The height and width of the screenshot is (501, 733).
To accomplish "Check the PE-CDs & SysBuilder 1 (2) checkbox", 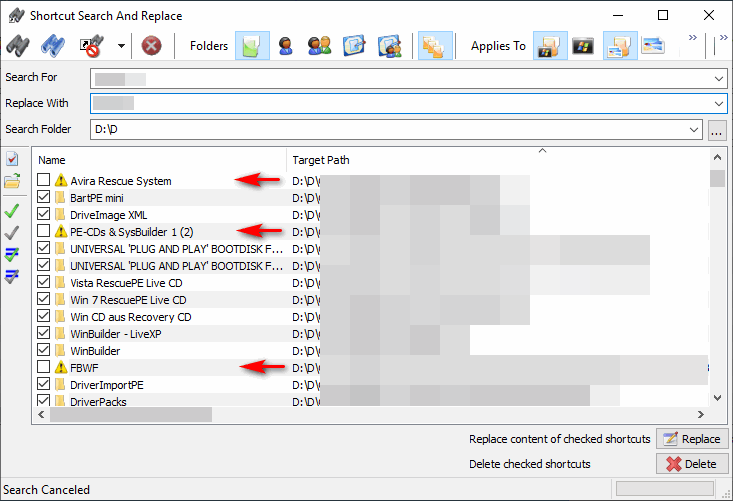I will click(43, 230).
